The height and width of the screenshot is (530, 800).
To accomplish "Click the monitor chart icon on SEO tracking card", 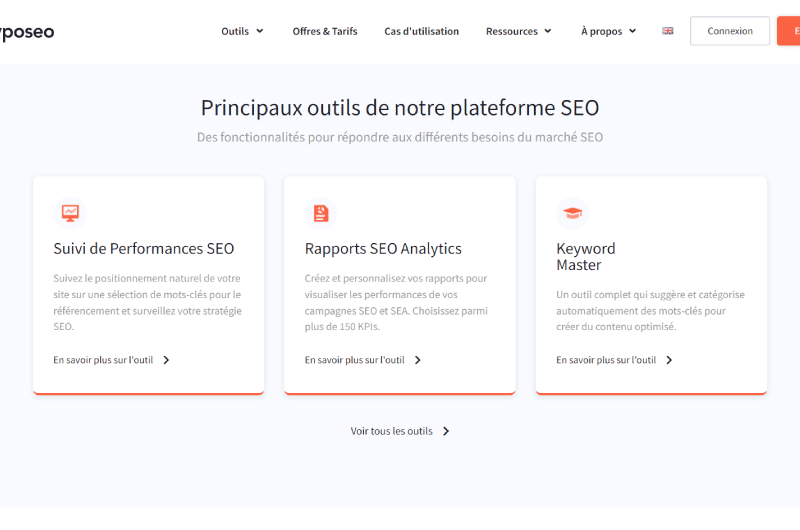I will pyautogui.click(x=70, y=213).
